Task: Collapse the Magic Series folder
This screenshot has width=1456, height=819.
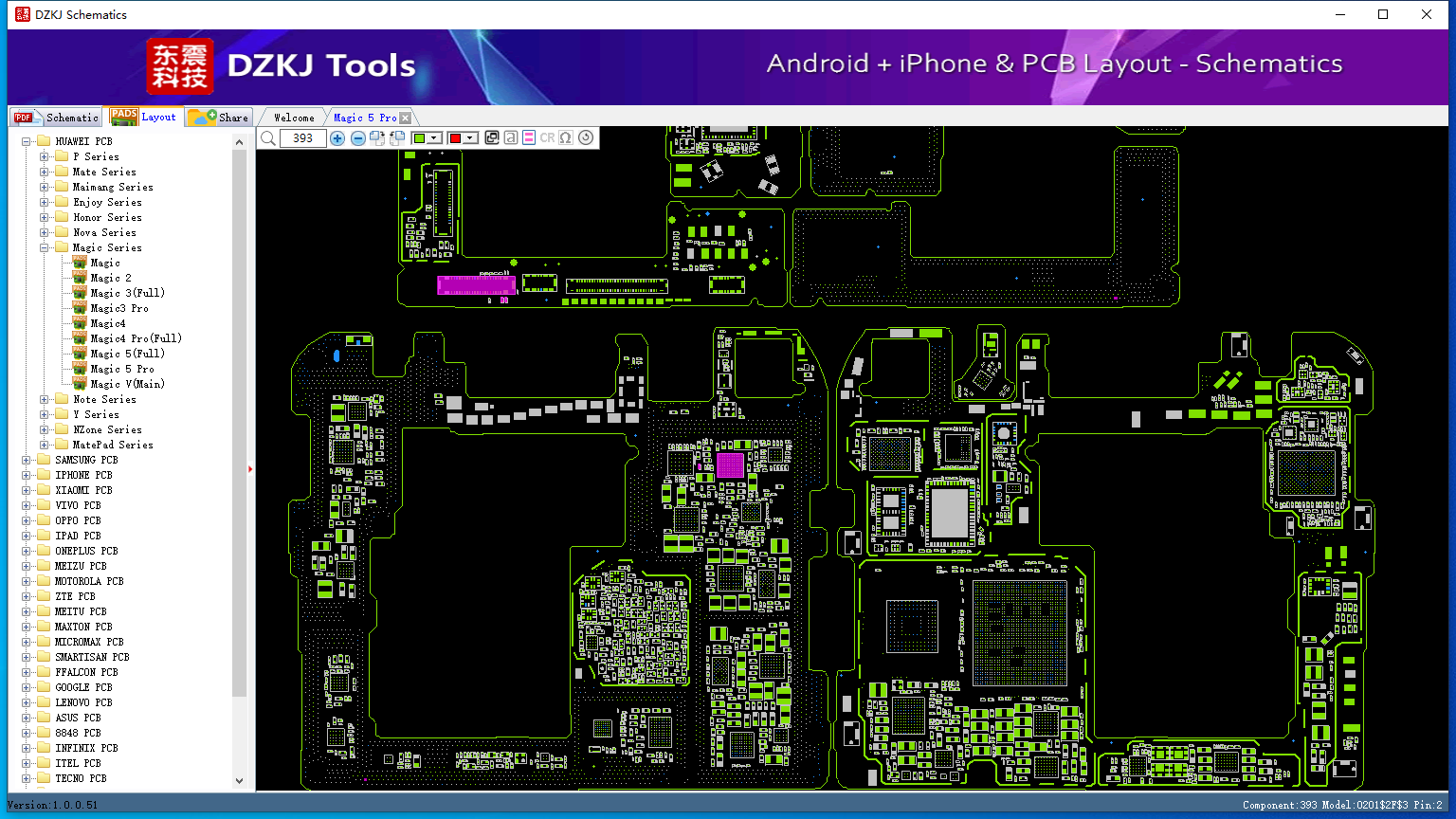Action: click(45, 247)
